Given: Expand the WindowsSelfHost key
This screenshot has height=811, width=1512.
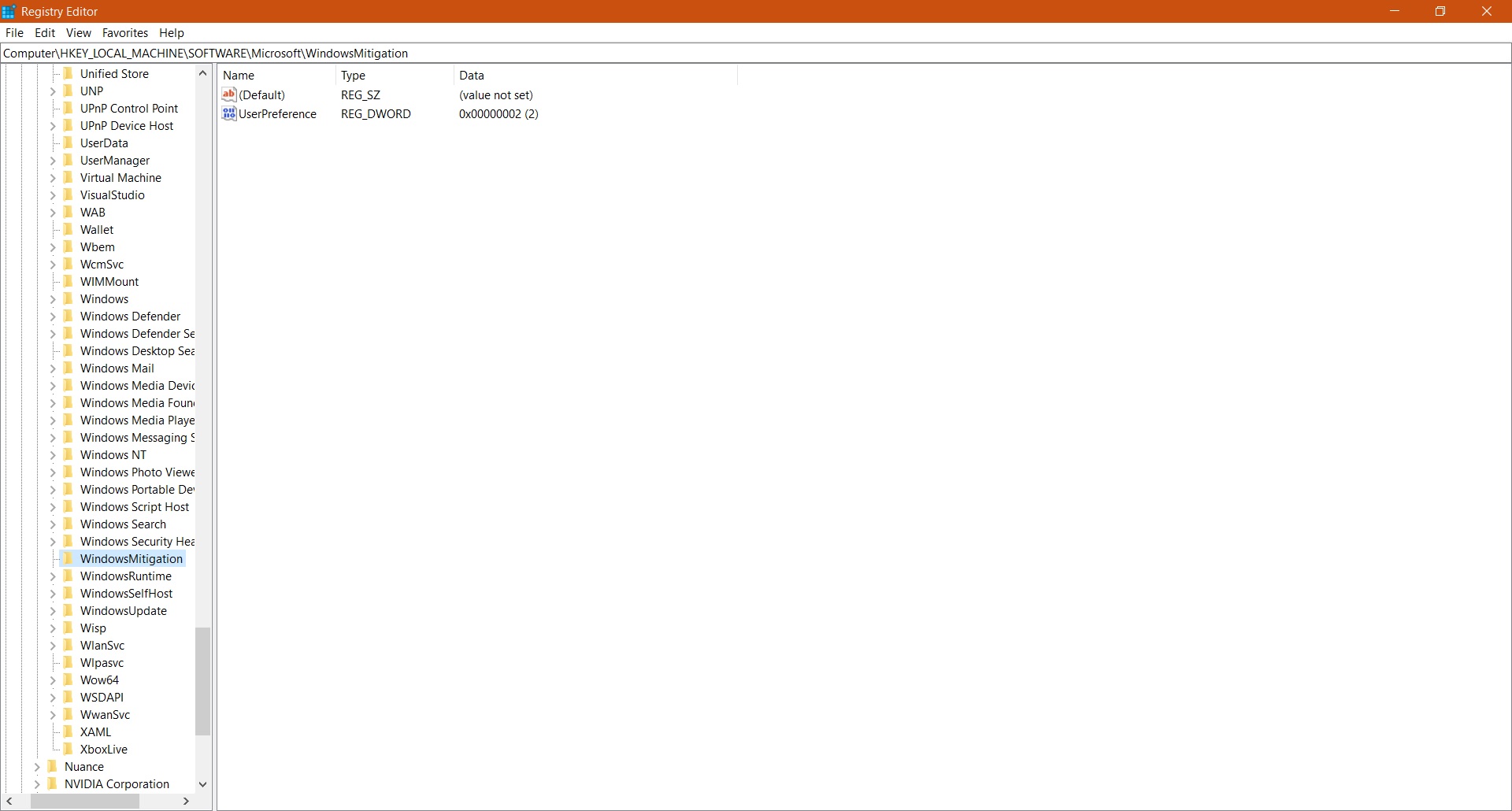Looking at the screenshot, I should 53,594.
